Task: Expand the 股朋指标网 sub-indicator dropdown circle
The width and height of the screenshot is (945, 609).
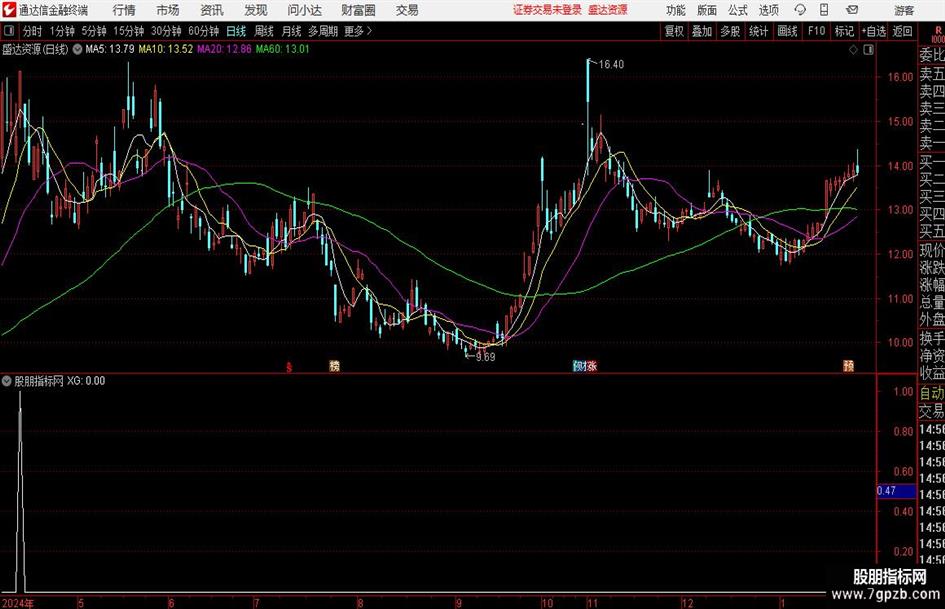Action: pos(6,381)
